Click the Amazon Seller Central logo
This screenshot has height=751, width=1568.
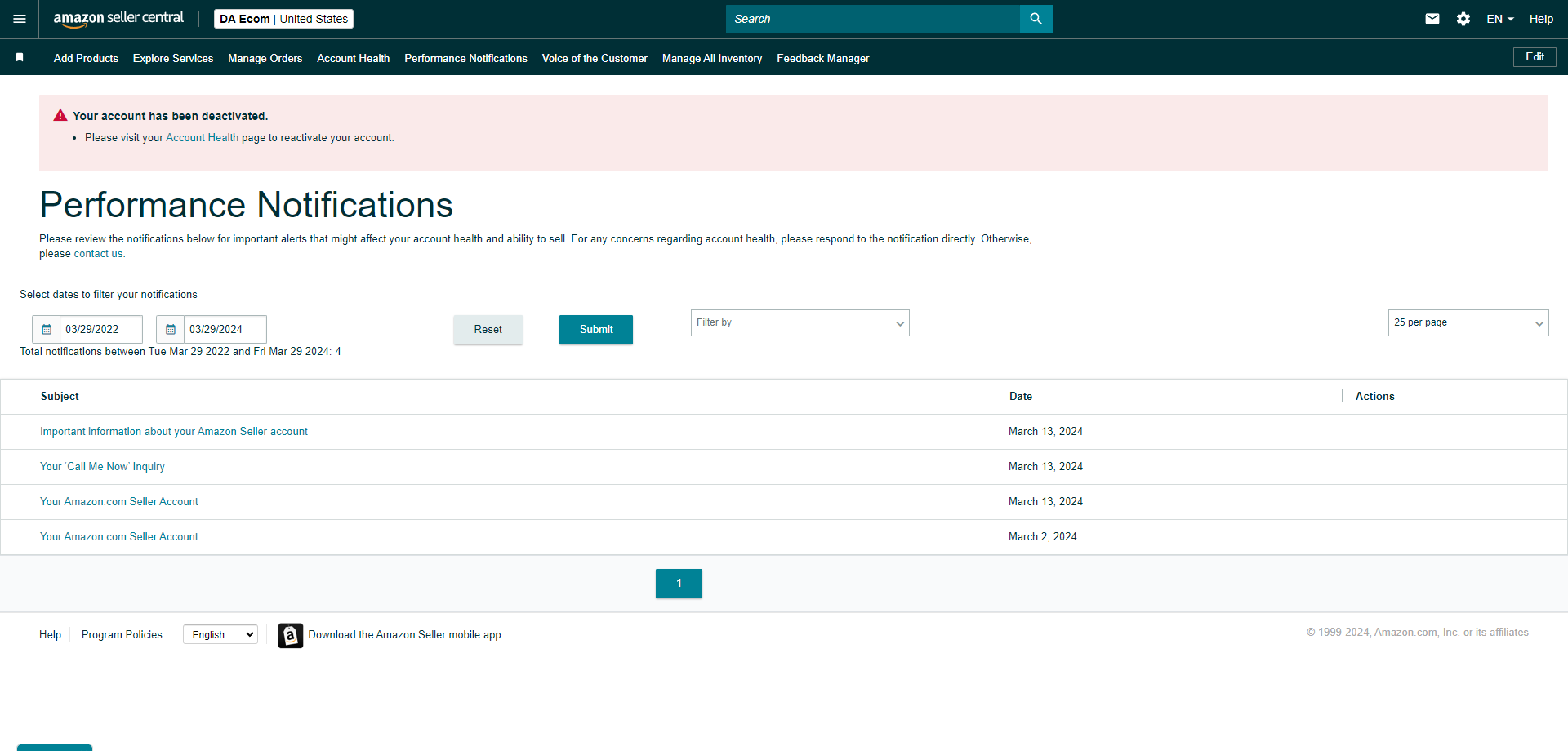[x=118, y=19]
